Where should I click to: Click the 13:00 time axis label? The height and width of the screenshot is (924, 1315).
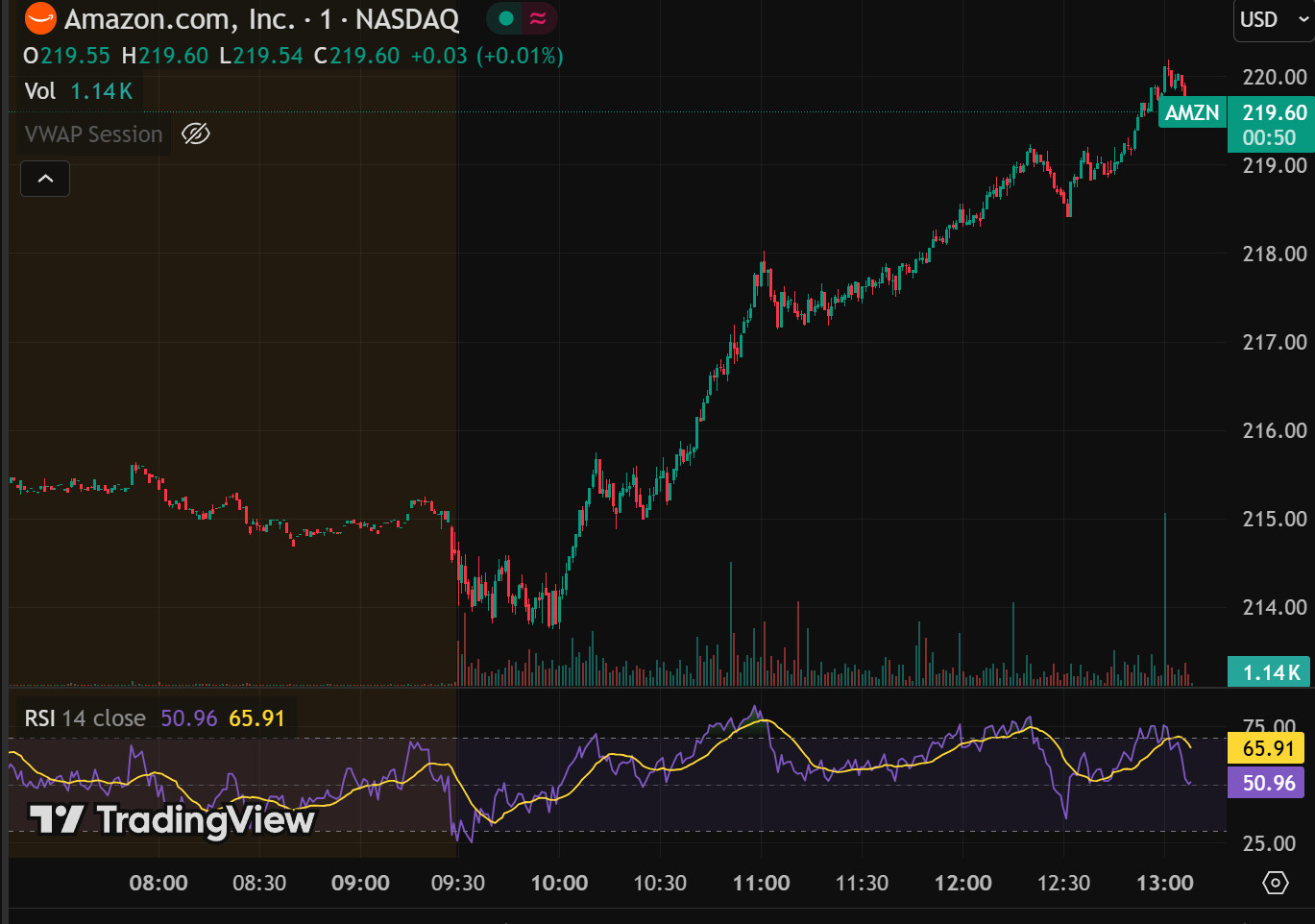1164,883
